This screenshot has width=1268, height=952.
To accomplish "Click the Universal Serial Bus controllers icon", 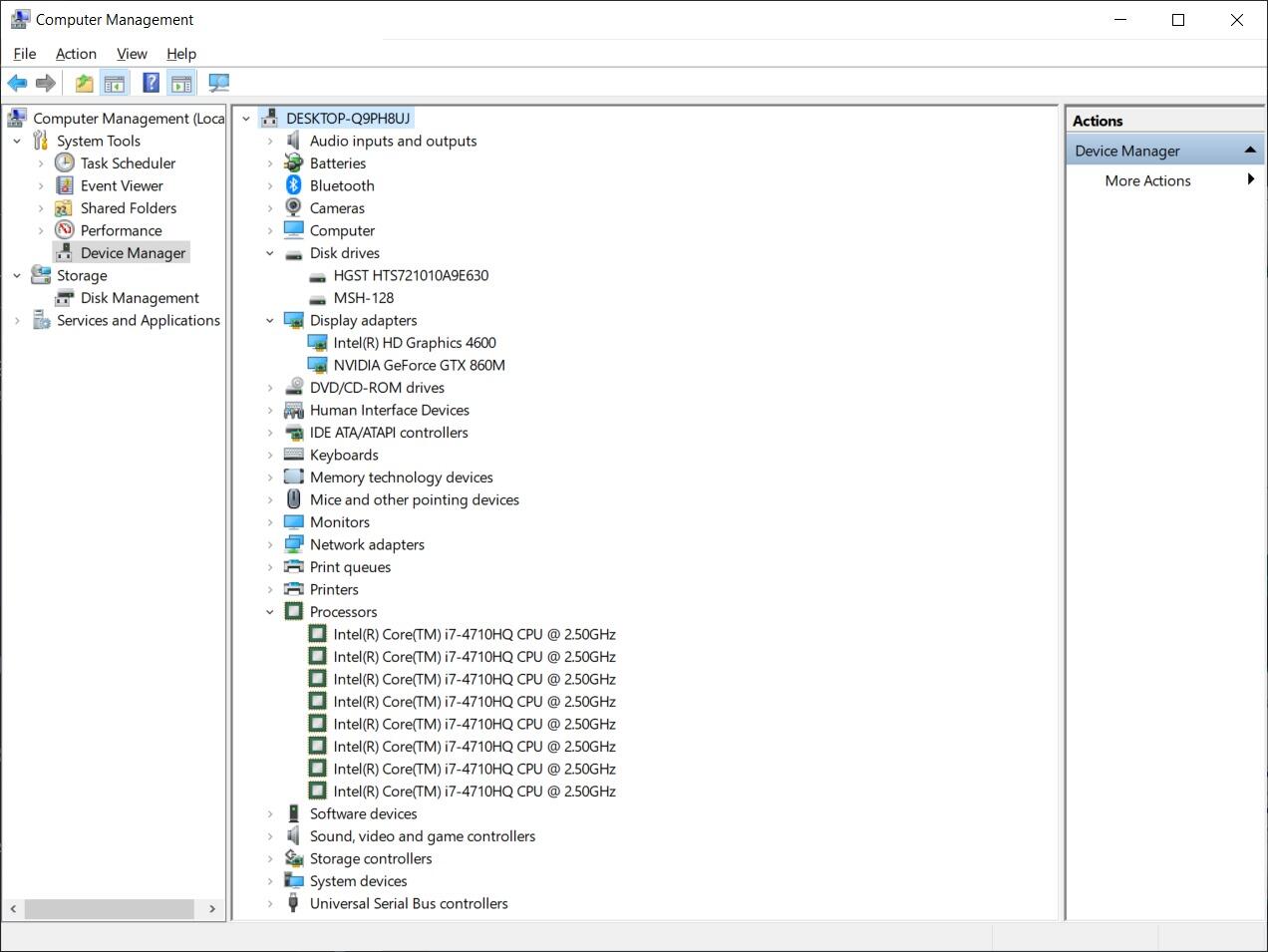I will (293, 903).
